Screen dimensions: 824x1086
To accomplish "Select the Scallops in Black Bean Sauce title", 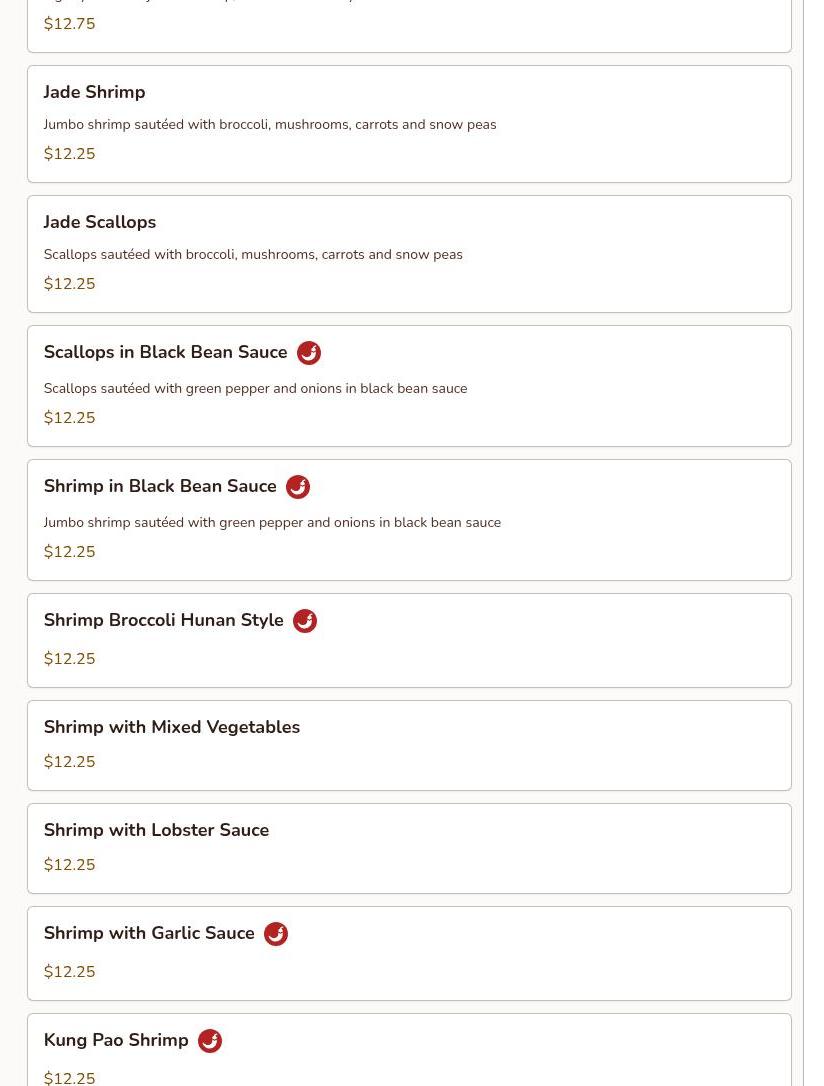I will [x=165, y=352].
